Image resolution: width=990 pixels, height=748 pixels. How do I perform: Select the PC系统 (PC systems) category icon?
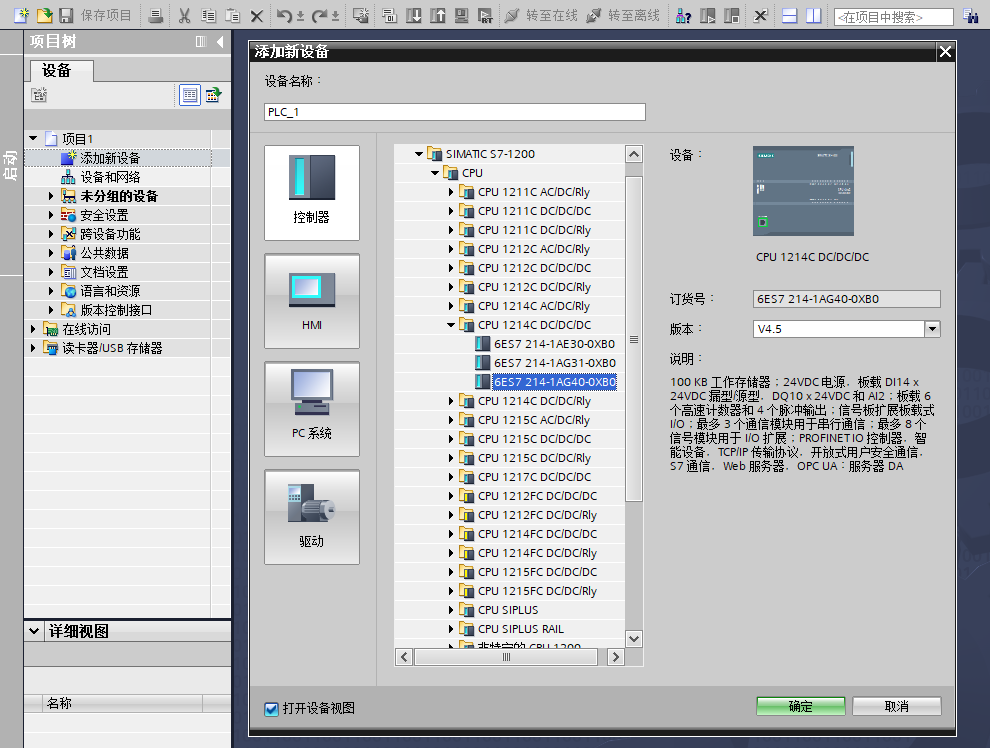pyautogui.click(x=311, y=408)
